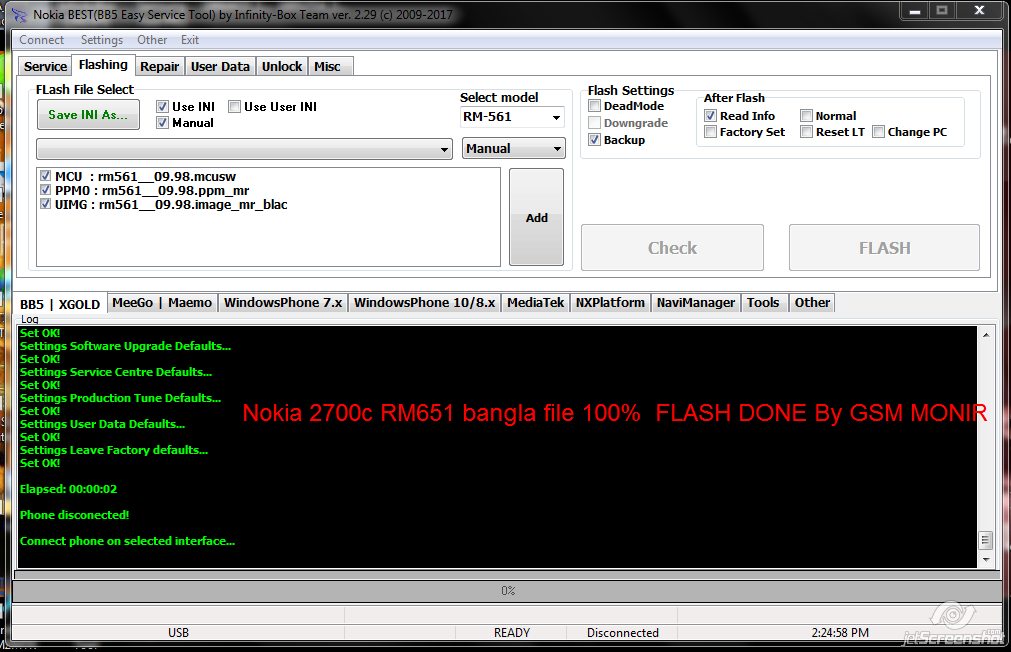Screen dimensions: 1011x652
Task: Maximize the Nokia BEST window
Action: [x=942, y=10]
